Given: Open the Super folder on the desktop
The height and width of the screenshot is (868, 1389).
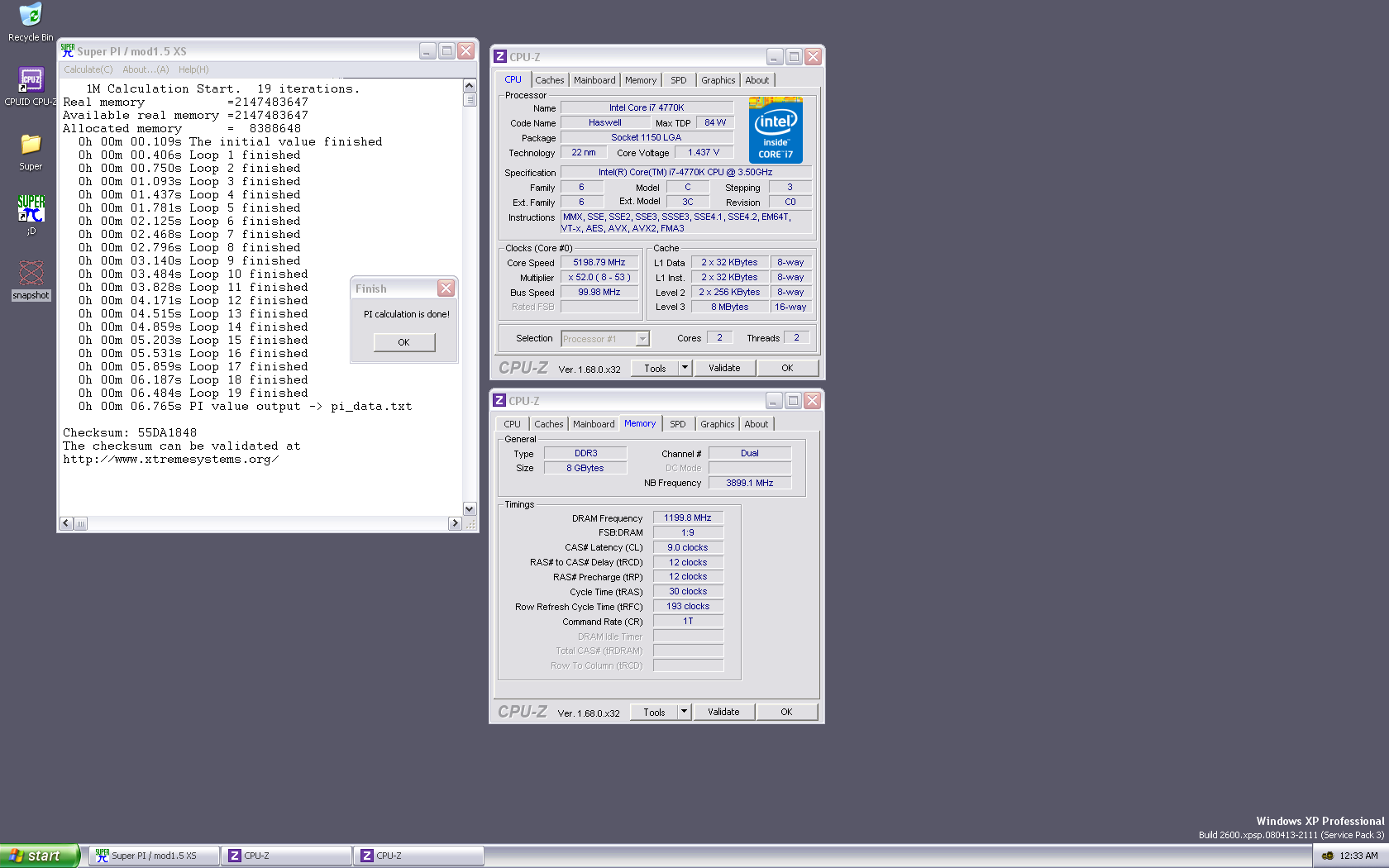Looking at the screenshot, I should click(x=31, y=151).
